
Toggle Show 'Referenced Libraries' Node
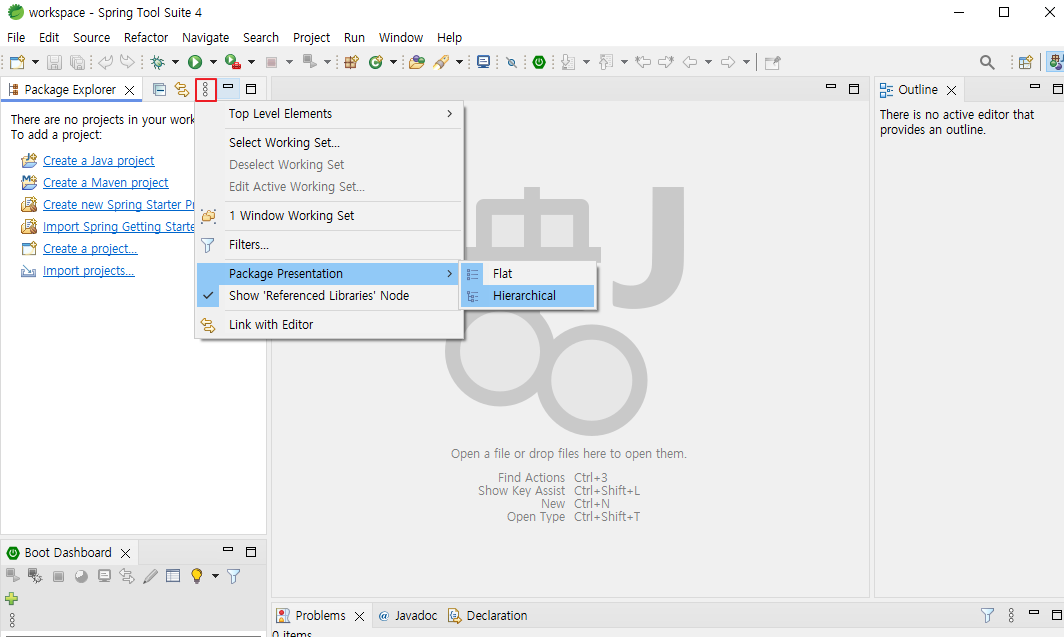pos(330,296)
